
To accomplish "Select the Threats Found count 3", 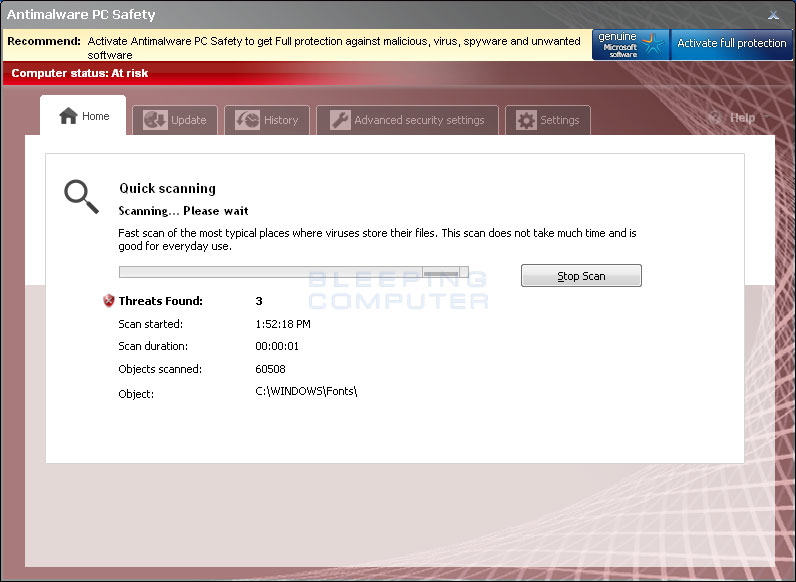I will coord(259,301).
